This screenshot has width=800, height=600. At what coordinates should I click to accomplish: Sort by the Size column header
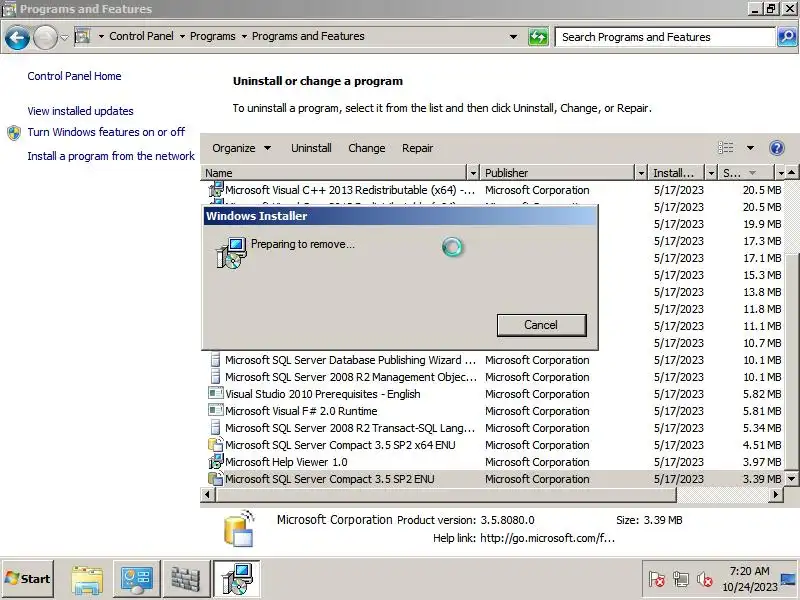(x=746, y=173)
